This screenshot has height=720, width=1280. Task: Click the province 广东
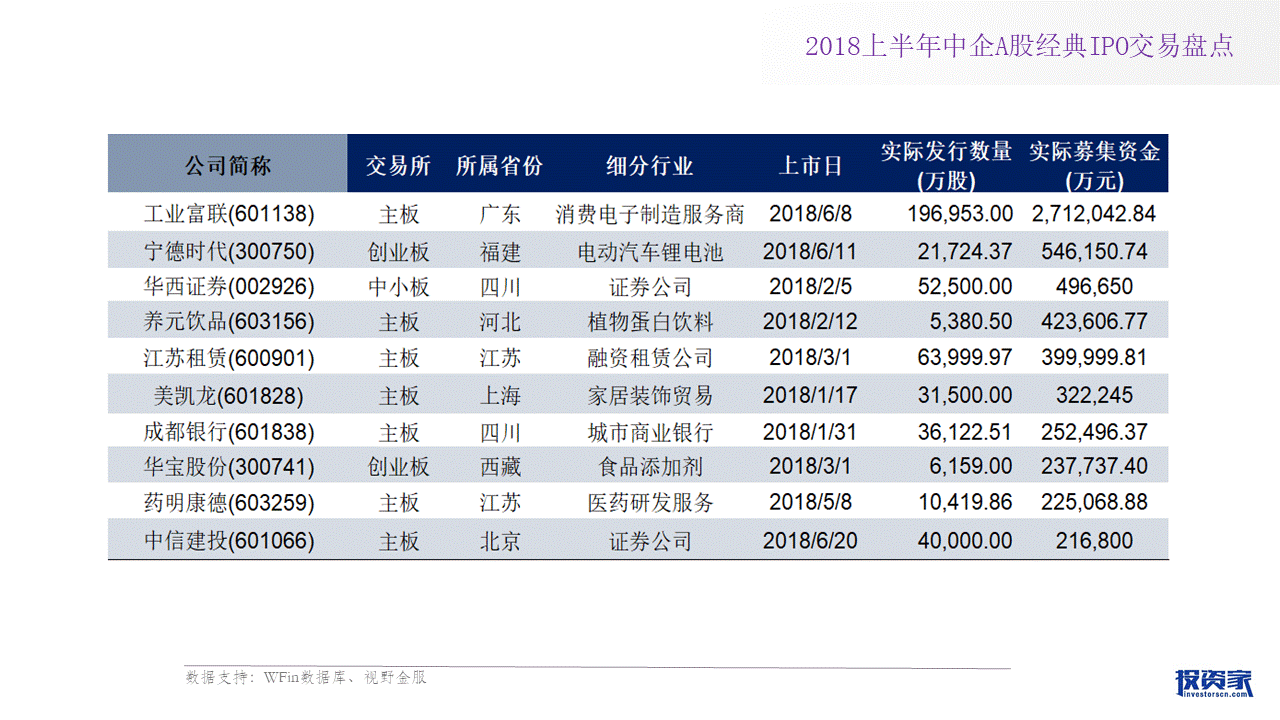pyautogui.click(x=500, y=214)
